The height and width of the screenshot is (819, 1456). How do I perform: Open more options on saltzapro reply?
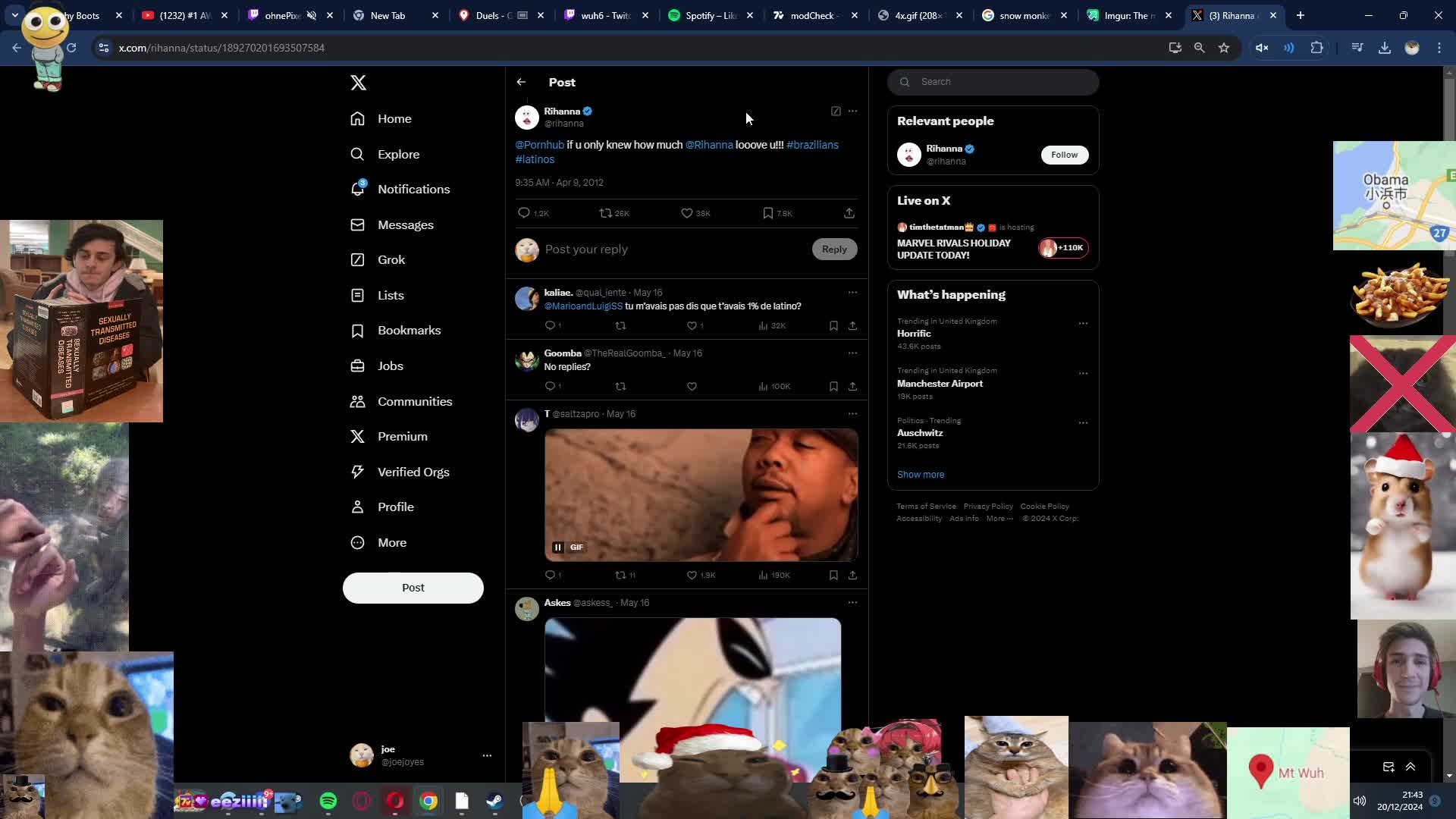(852, 414)
